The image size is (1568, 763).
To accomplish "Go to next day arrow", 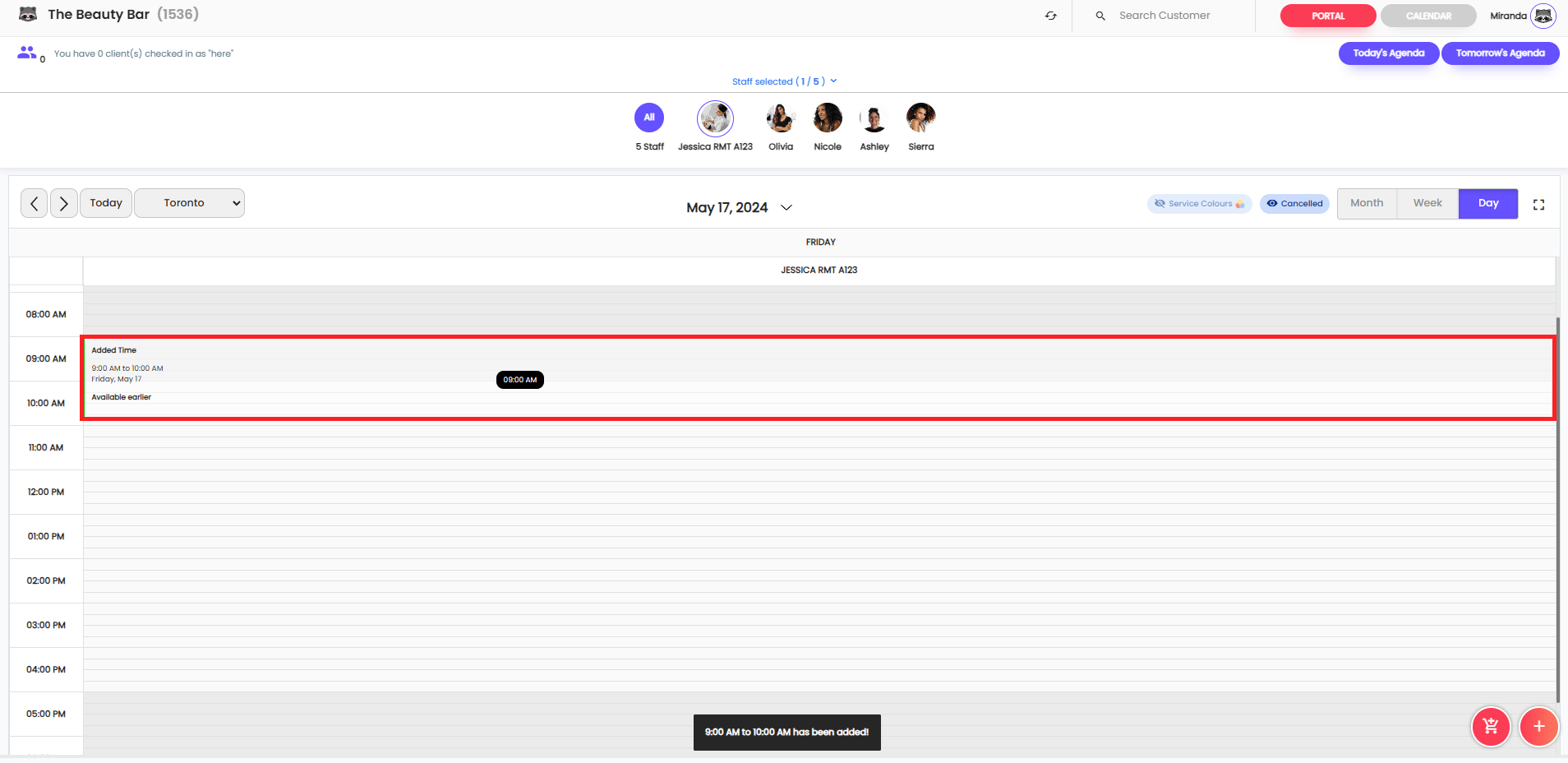I will point(64,203).
